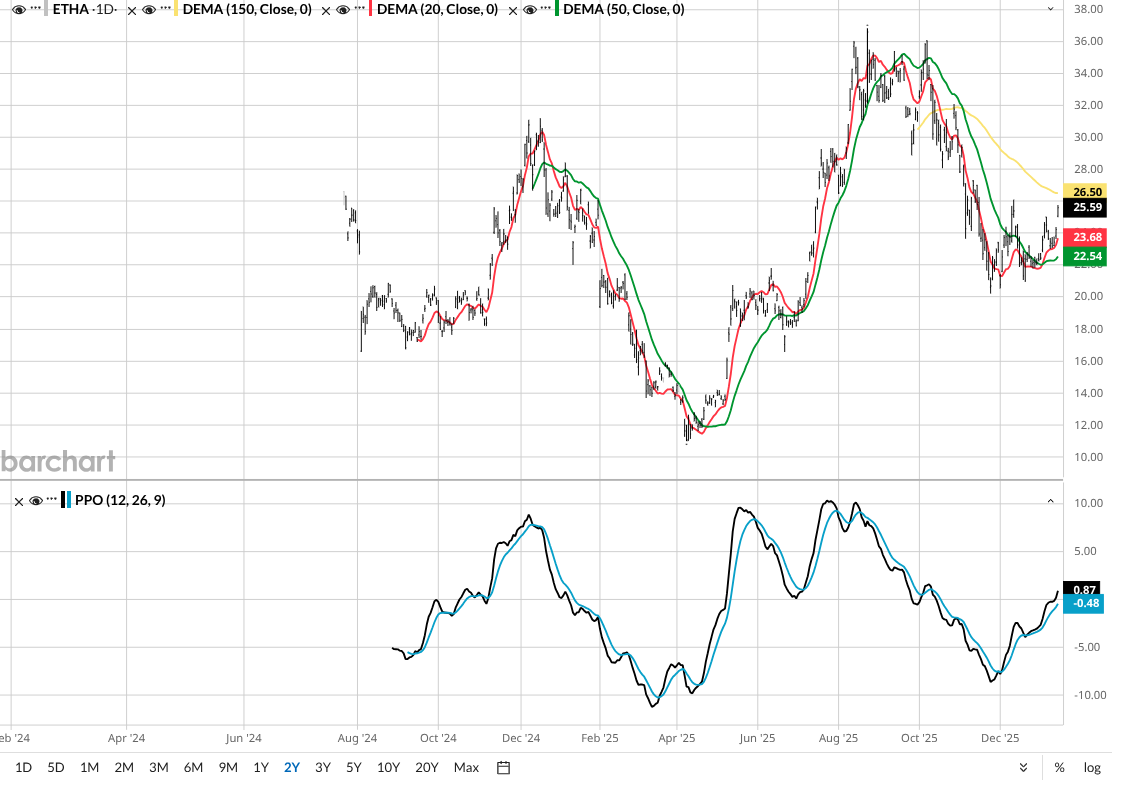Expand the PPO pane using its chevron
Viewport: 1142px width, 787px height.
pyautogui.click(x=1050, y=500)
